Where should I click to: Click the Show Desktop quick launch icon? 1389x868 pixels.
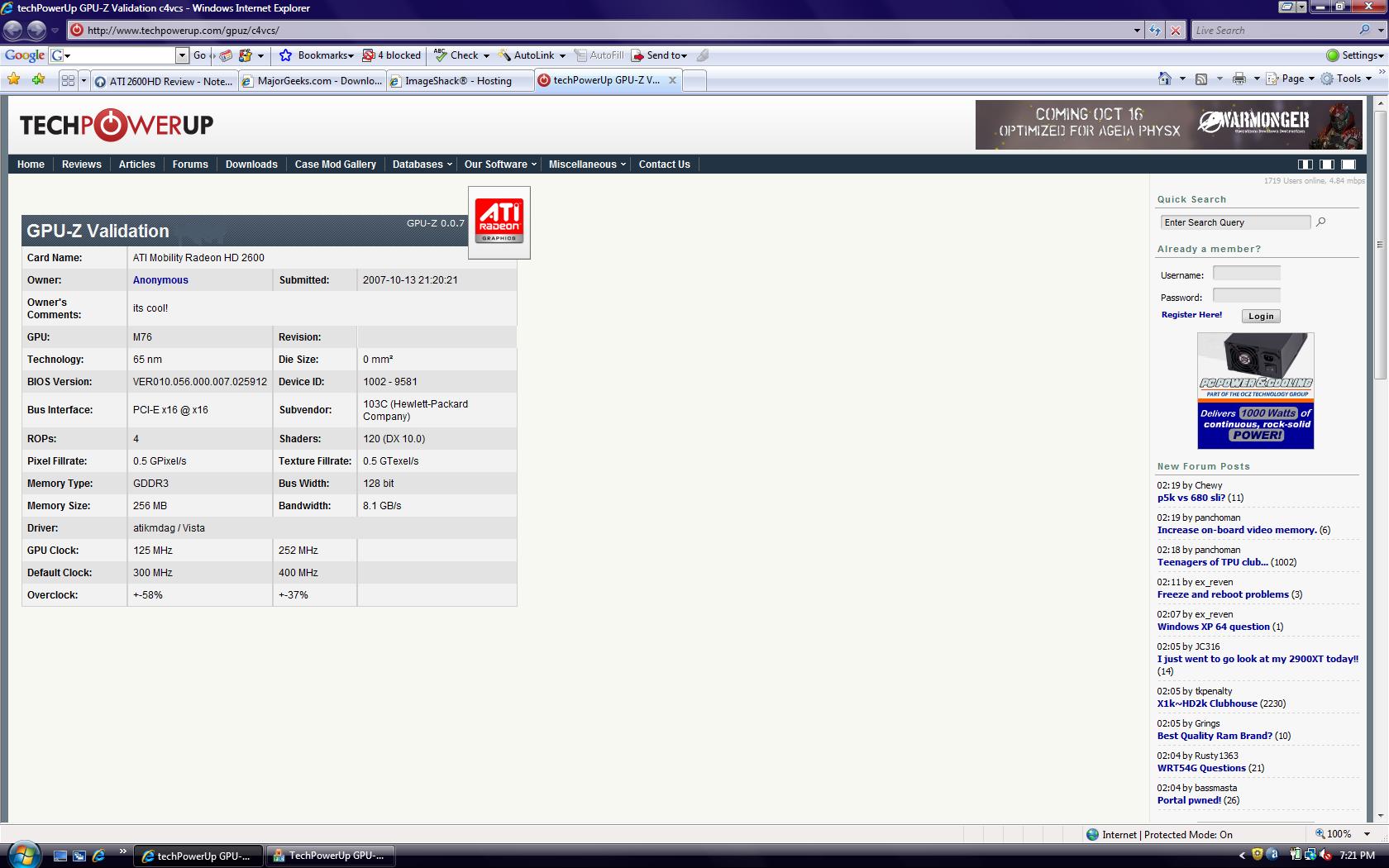60,856
